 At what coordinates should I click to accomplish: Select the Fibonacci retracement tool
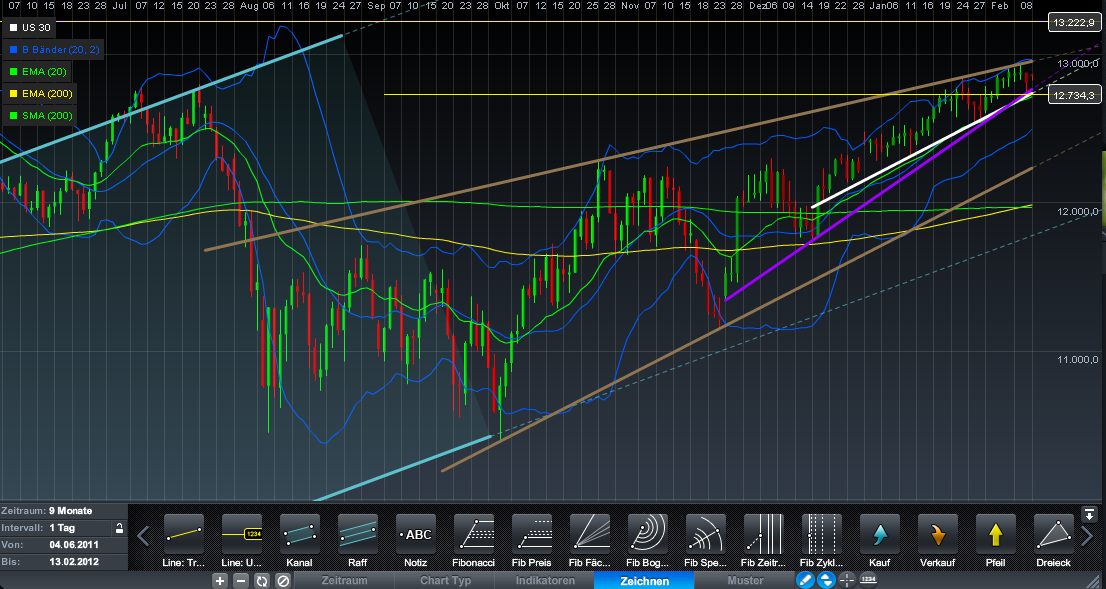pos(474,534)
